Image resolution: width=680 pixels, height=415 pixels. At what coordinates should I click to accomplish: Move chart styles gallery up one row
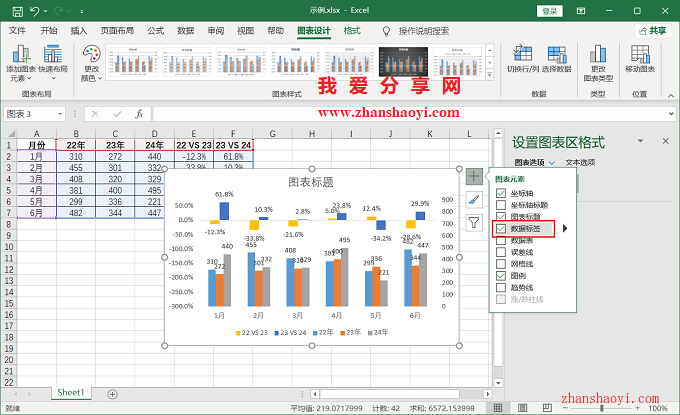490,51
